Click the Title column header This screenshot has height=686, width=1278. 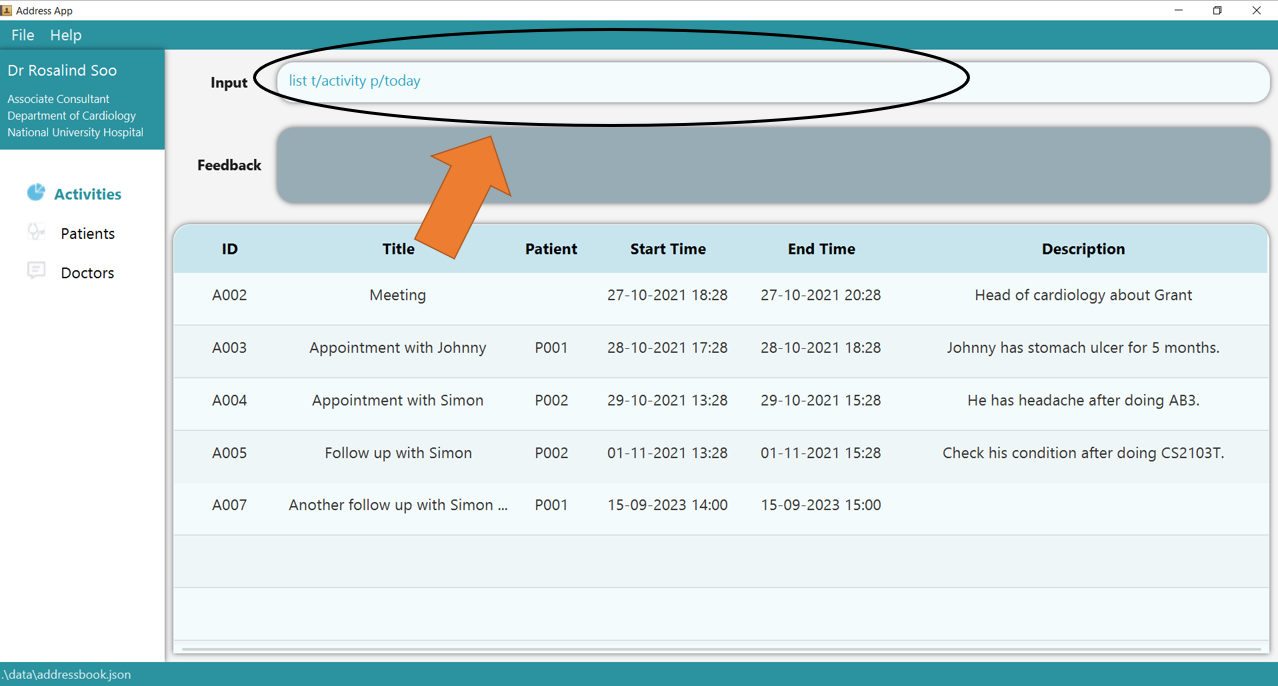click(398, 249)
